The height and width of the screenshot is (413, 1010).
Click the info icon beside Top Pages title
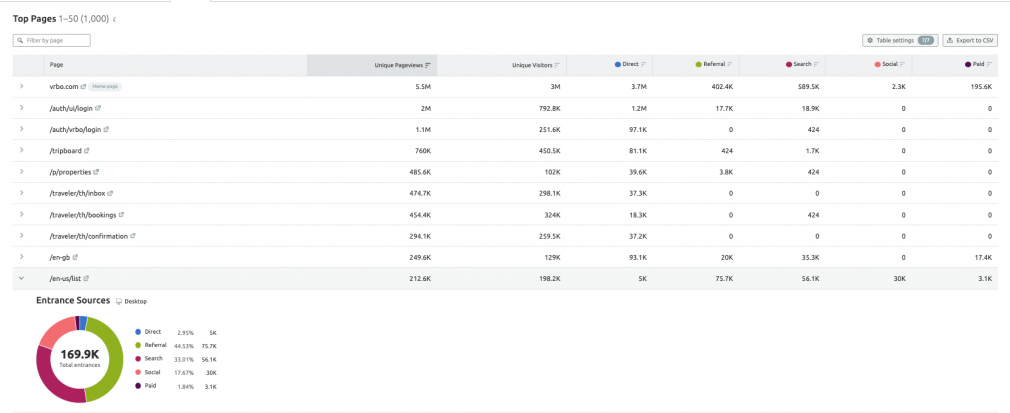click(114, 19)
